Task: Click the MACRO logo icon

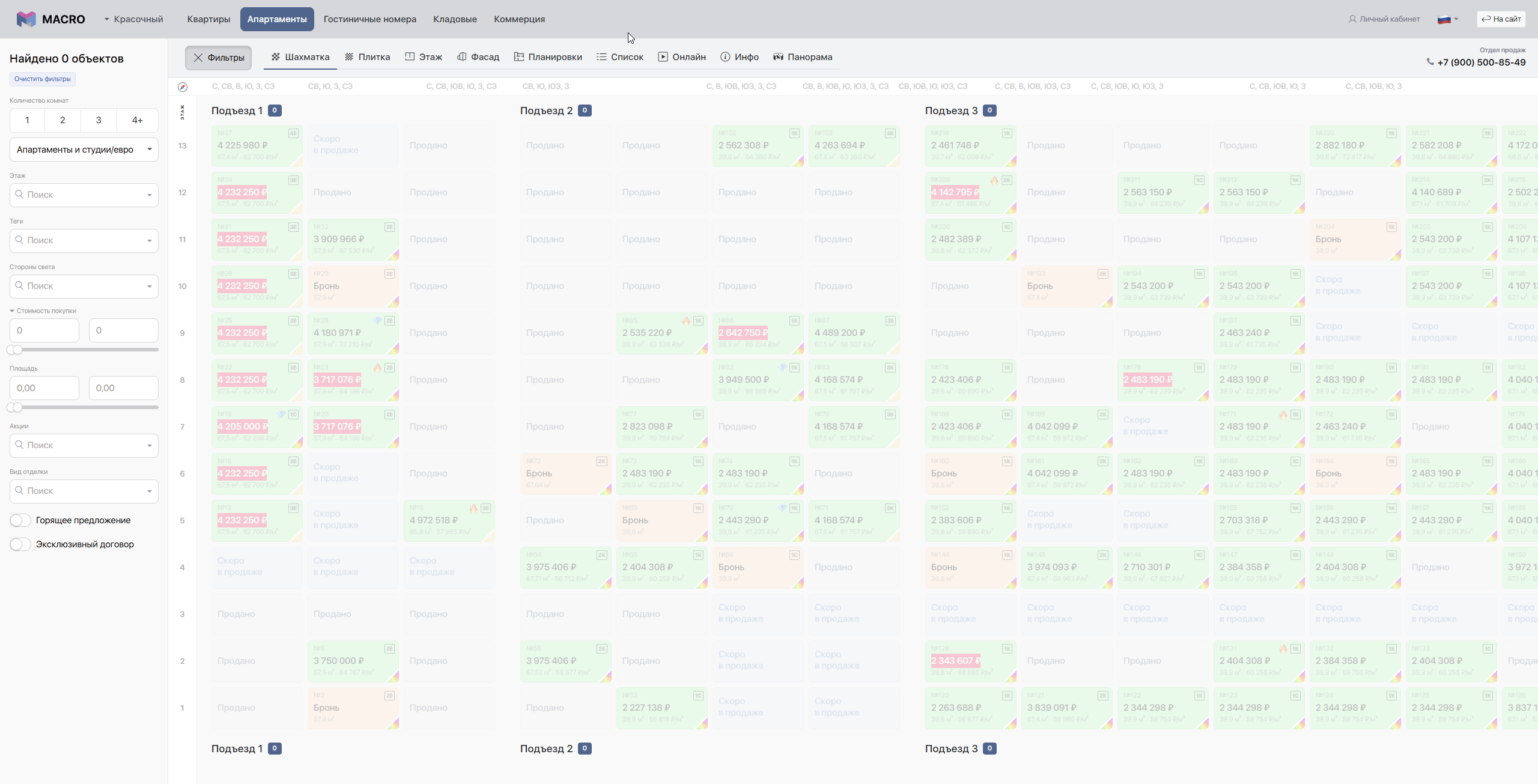Action: click(x=26, y=19)
